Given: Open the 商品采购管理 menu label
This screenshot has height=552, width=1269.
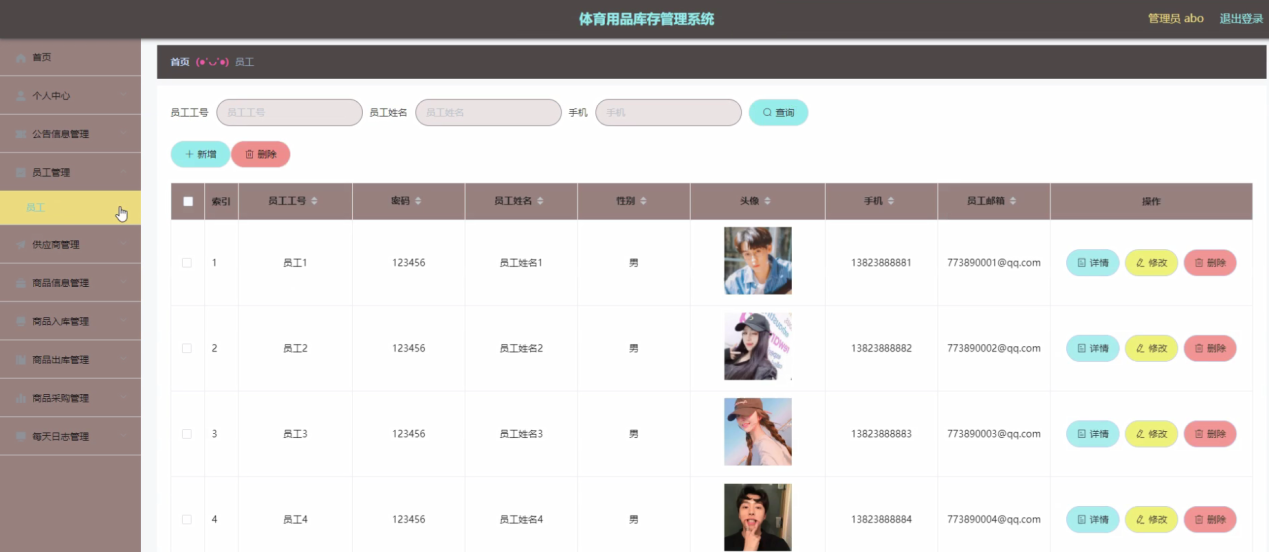Looking at the screenshot, I should pyautogui.click(x=61, y=398).
